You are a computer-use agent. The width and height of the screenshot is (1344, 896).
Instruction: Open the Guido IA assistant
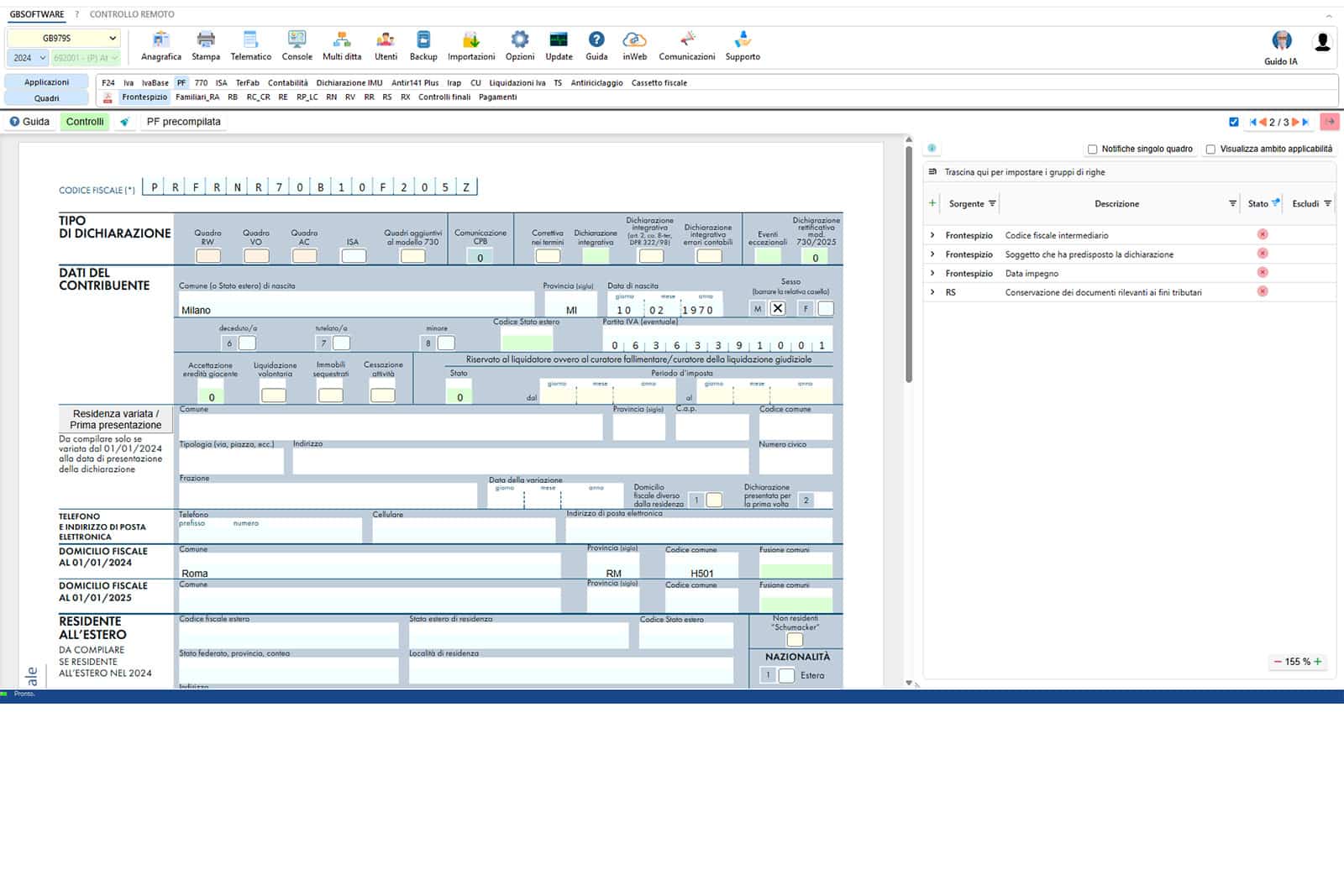tap(1281, 47)
